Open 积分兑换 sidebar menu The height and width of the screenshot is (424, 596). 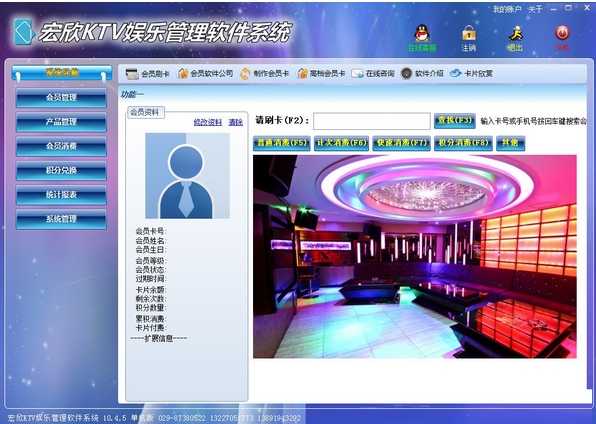(61, 170)
